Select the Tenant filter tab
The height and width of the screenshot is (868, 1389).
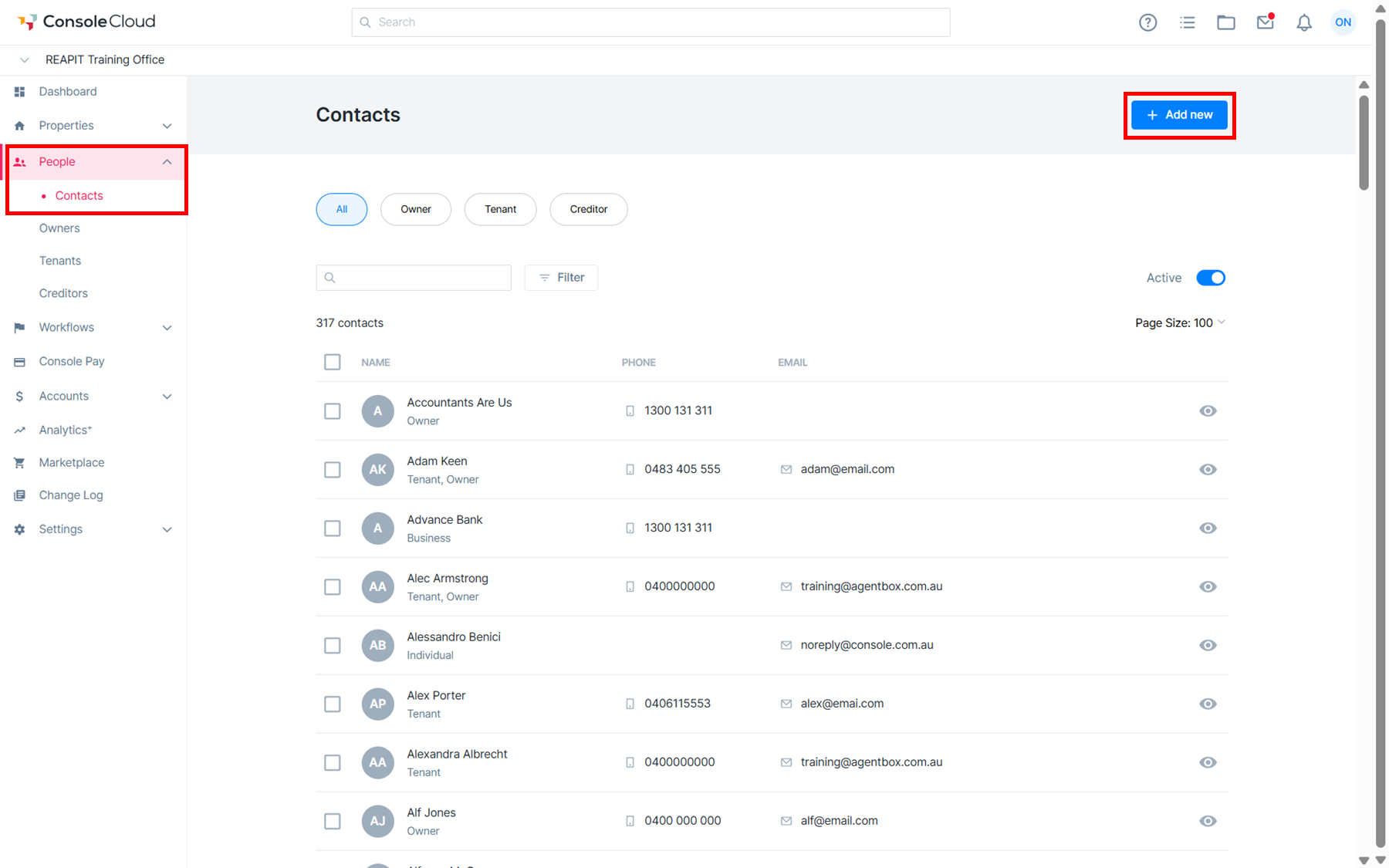(x=500, y=209)
